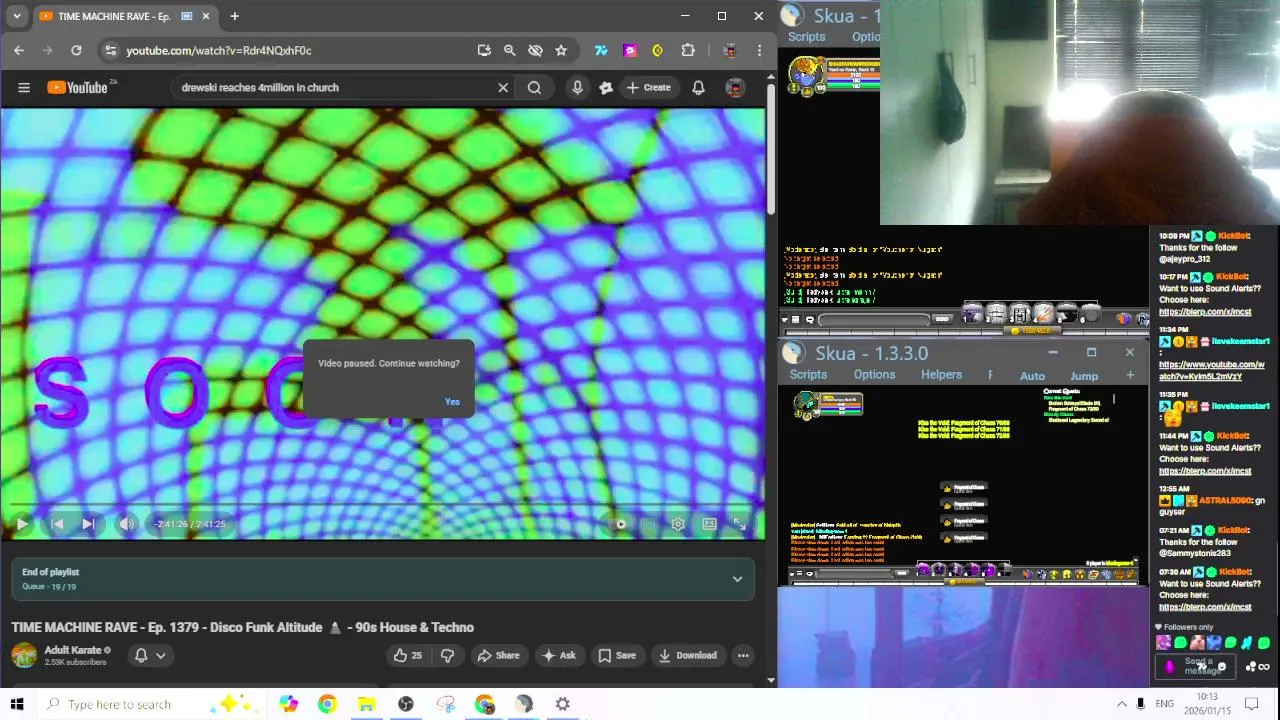Screen dimensions: 1280x720
Task: Click Yes to continue watching
Action: [x=452, y=402]
